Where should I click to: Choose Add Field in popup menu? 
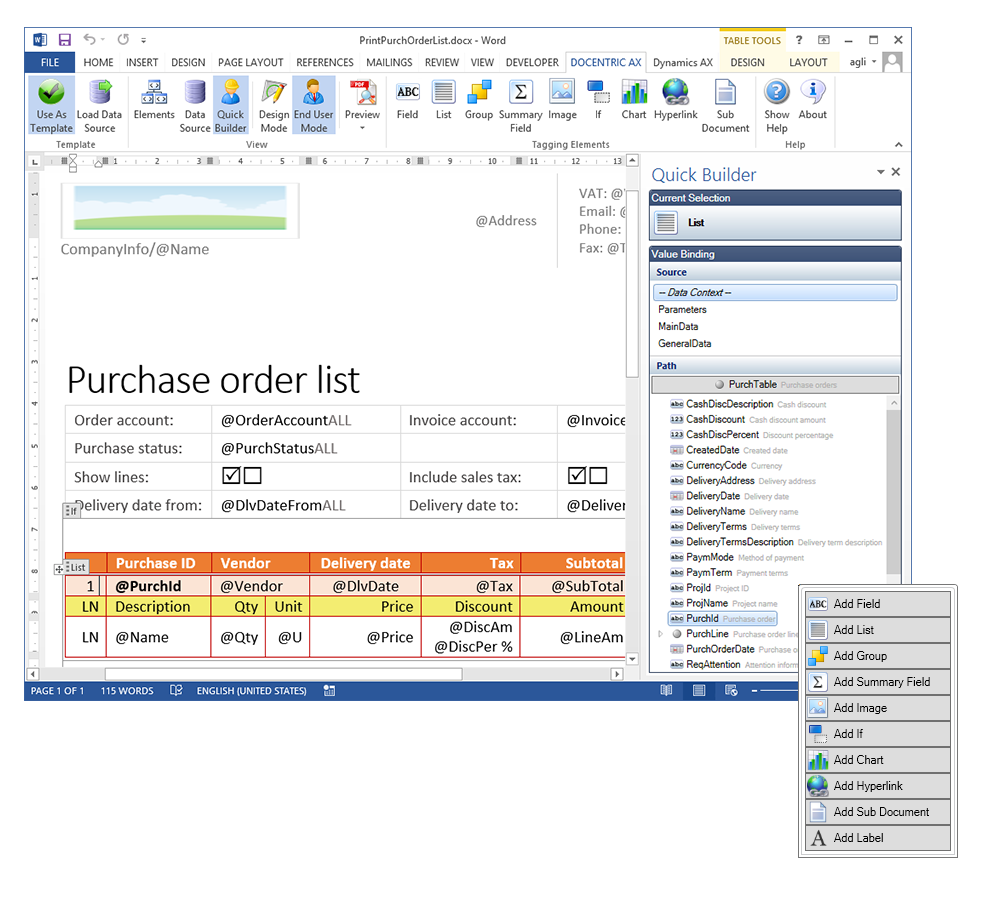(878, 604)
